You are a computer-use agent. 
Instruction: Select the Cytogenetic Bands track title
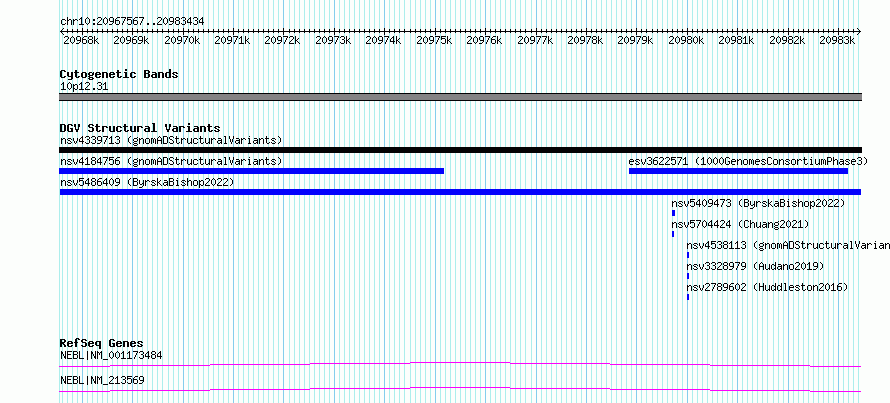click(x=119, y=74)
